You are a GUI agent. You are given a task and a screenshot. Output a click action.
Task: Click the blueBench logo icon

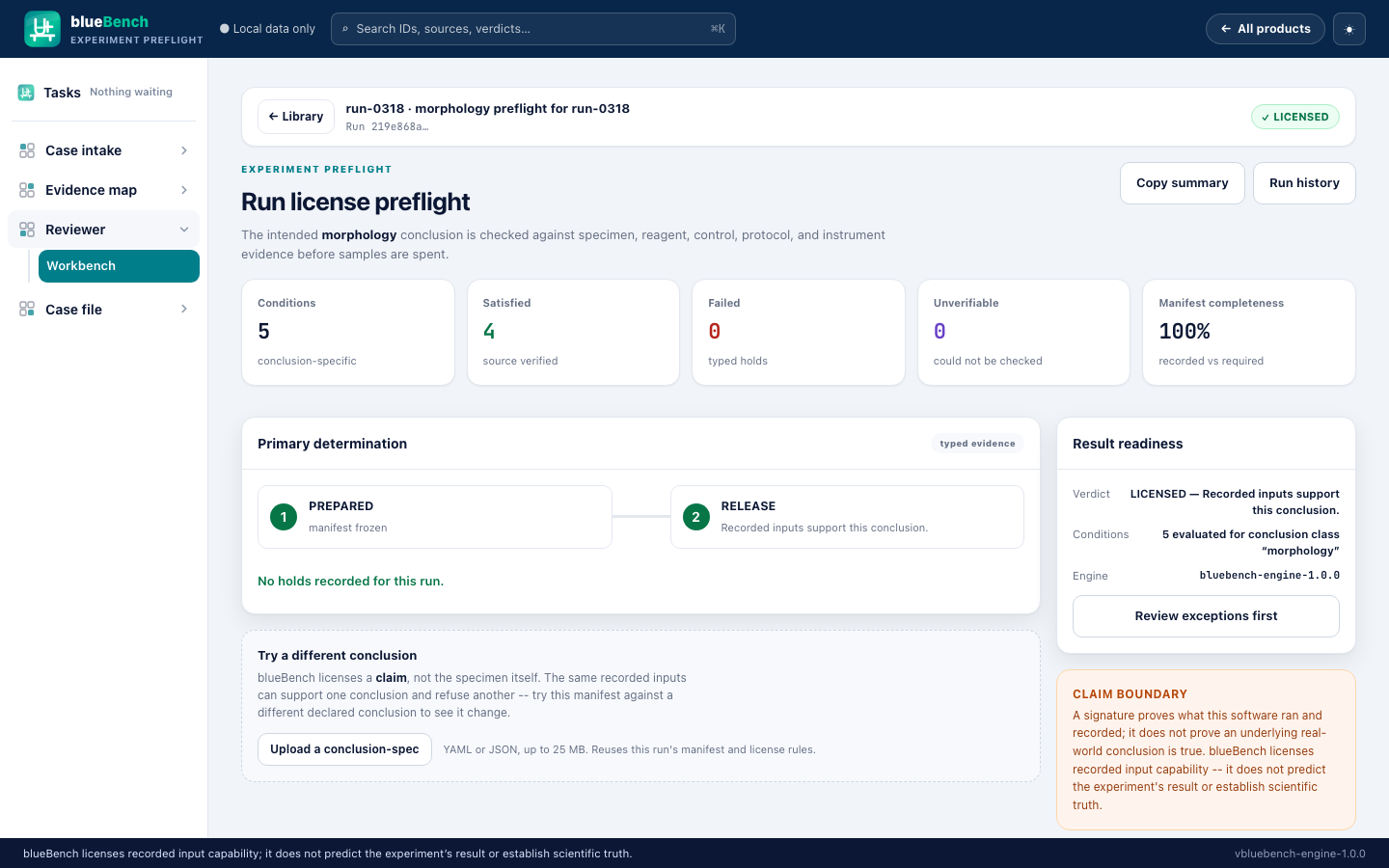42,29
